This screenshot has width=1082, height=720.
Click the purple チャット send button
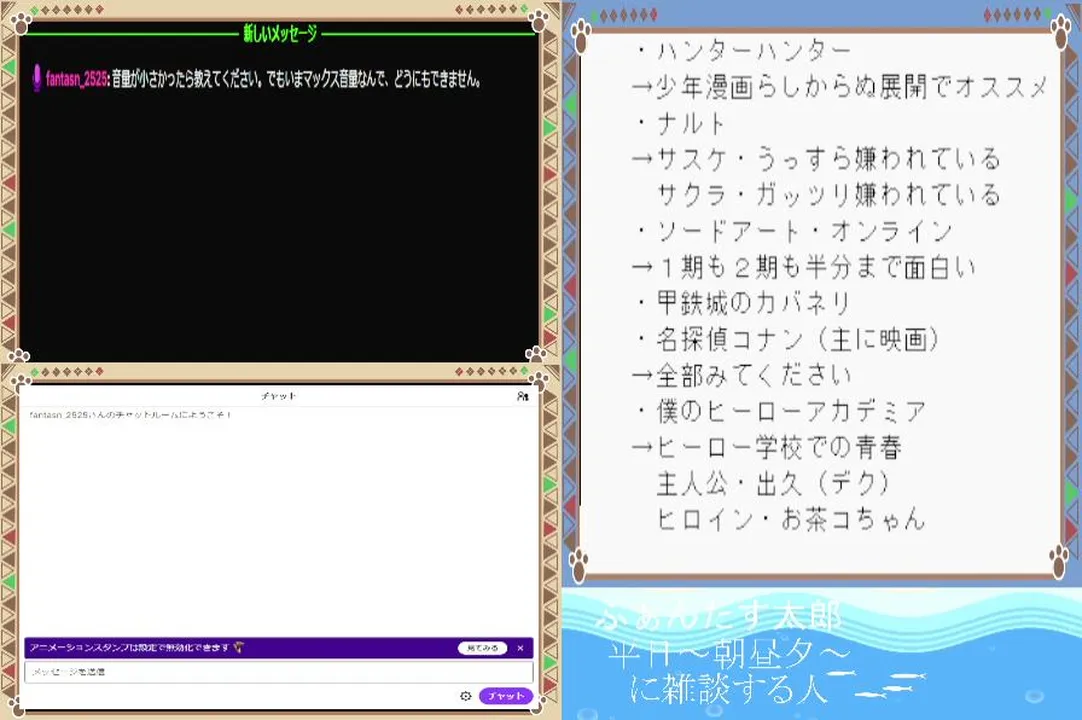506,696
